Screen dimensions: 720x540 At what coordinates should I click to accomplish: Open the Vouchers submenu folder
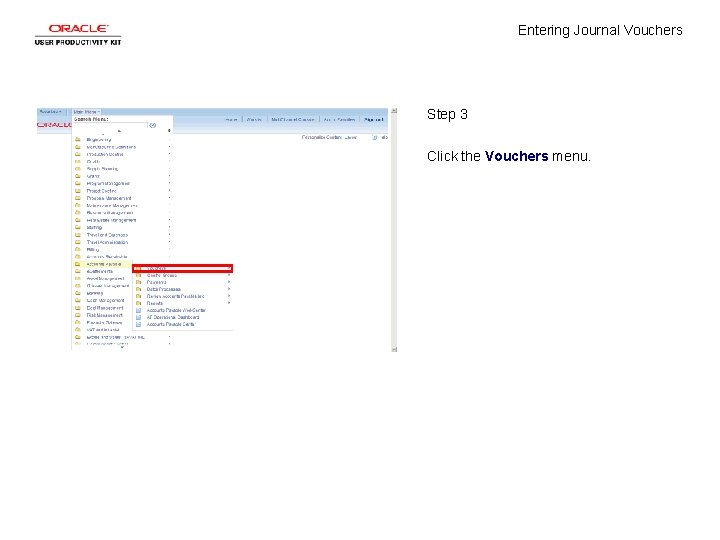tap(183, 268)
